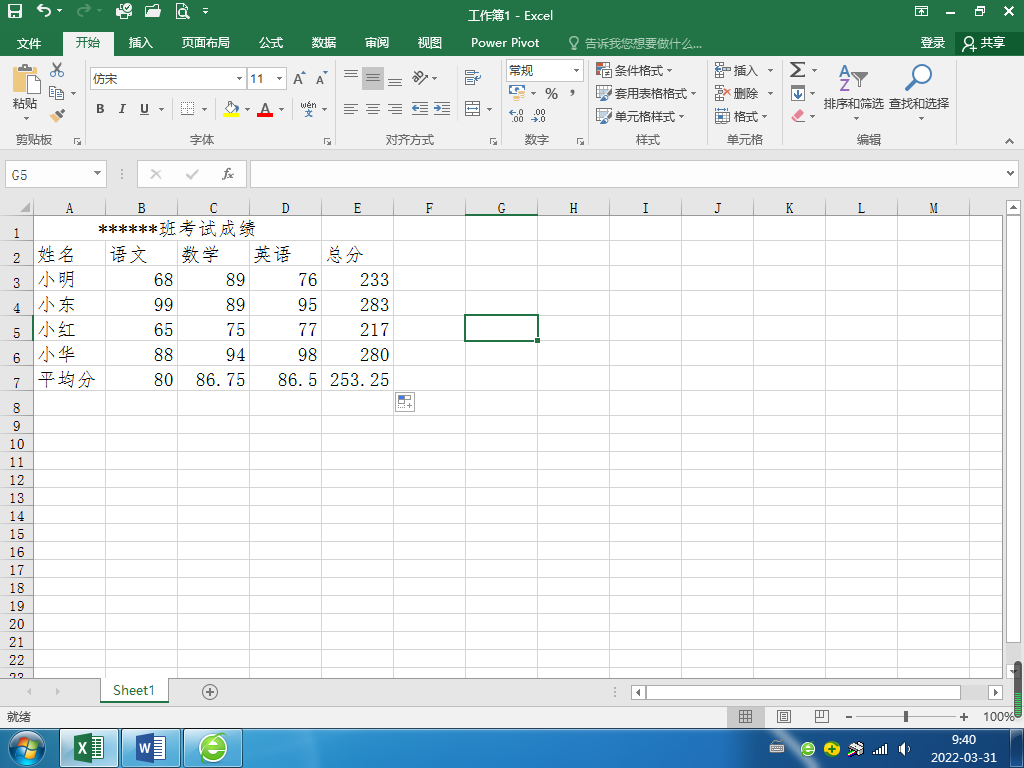Open the 文件 File tab
The image size is (1024, 768).
29,43
